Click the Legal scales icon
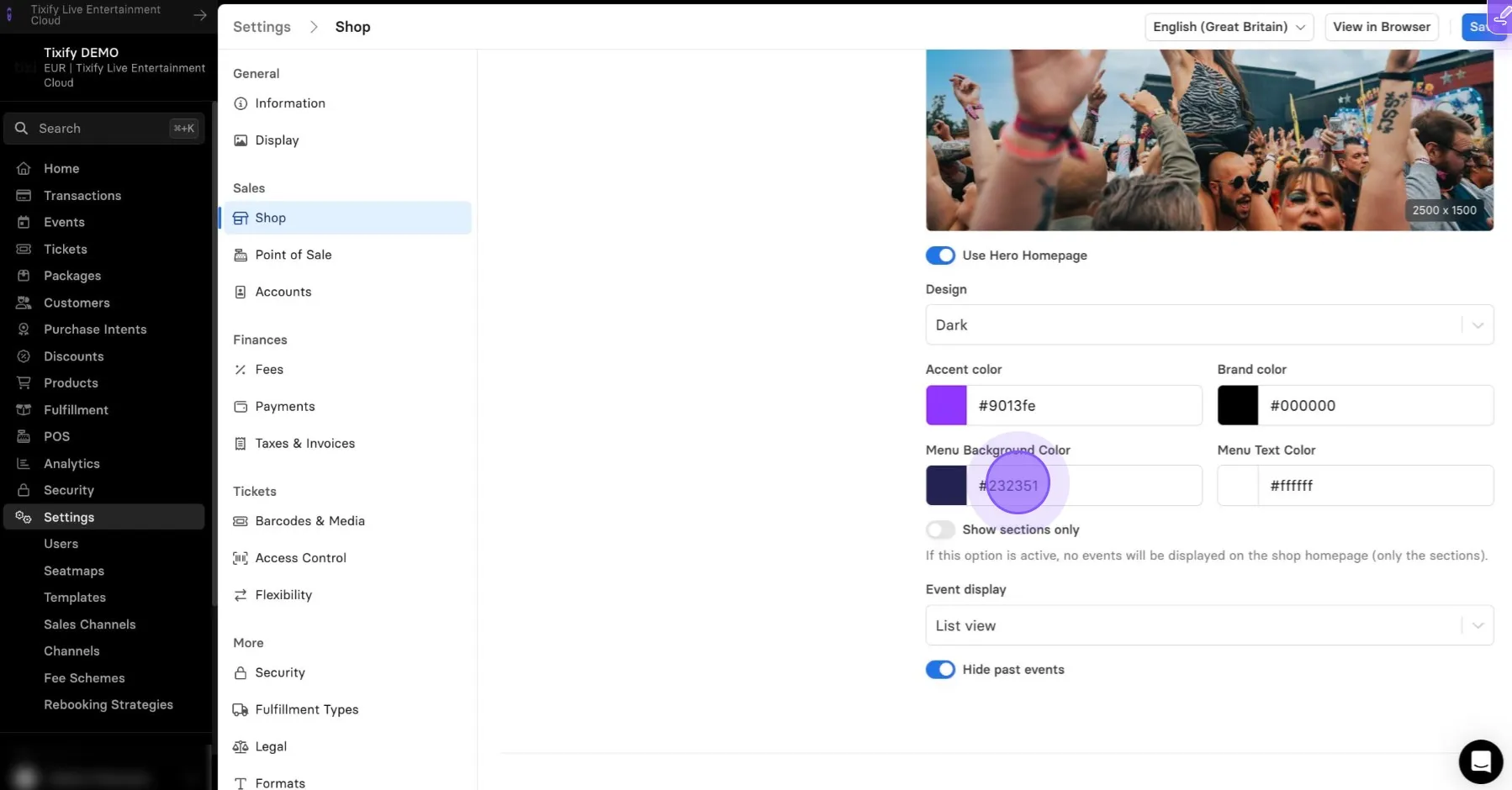 241,746
